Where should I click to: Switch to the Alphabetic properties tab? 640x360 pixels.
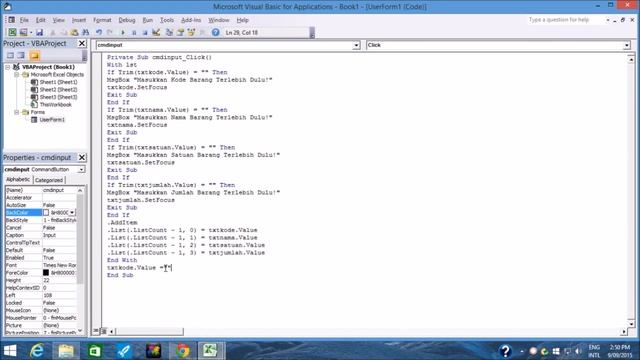[18, 180]
